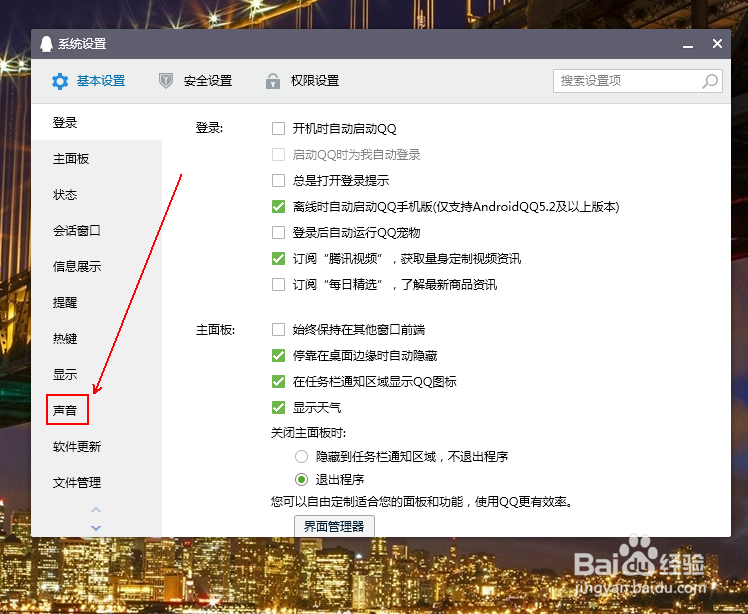Click the 界面管理器 button

pos(334,526)
